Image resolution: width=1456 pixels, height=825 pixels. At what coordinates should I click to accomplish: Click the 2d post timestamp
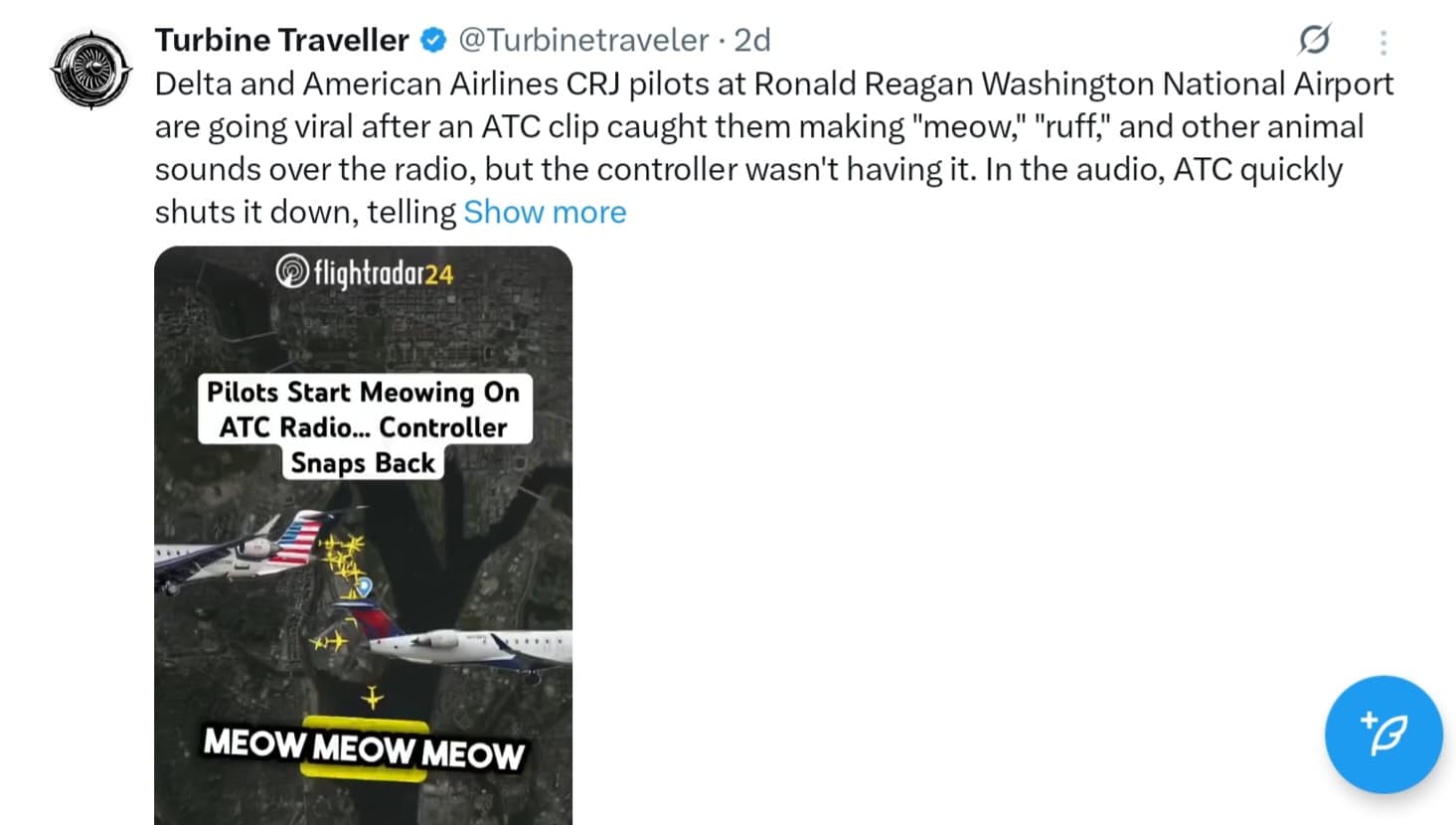pyautogui.click(x=752, y=40)
